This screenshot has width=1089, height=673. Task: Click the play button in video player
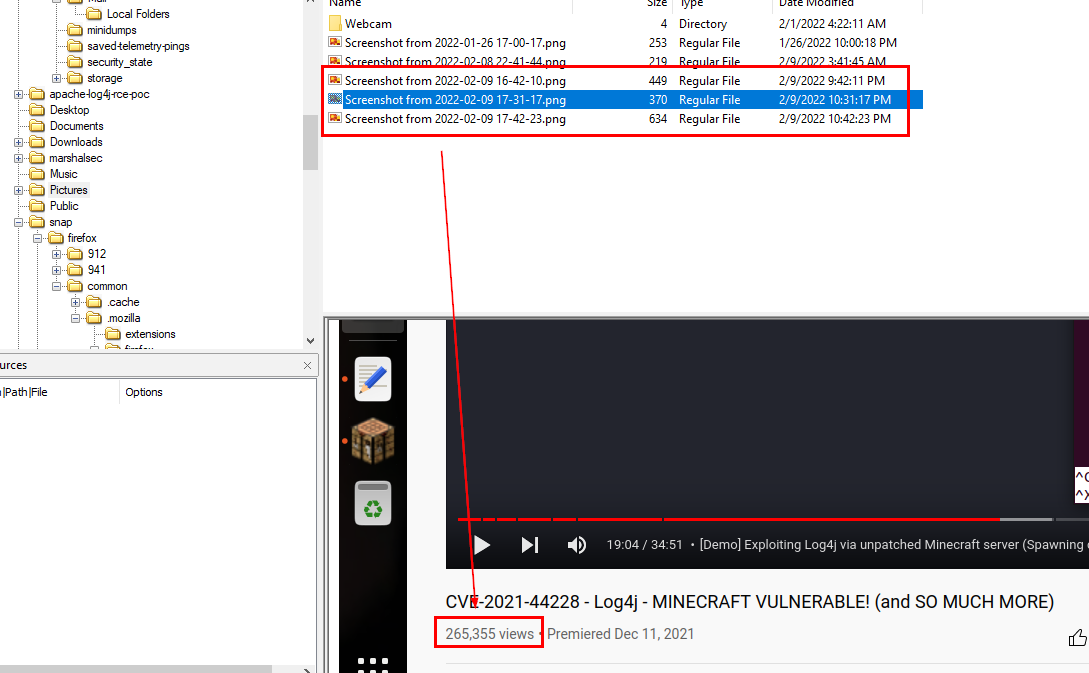tap(482, 545)
